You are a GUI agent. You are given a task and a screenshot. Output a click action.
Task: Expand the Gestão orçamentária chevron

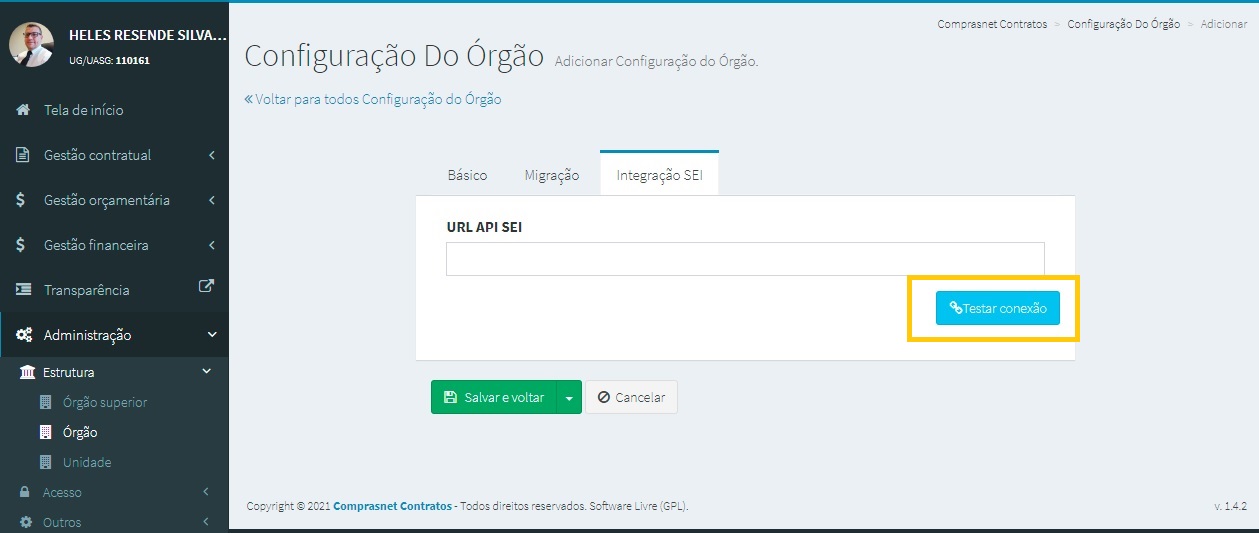(x=212, y=200)
